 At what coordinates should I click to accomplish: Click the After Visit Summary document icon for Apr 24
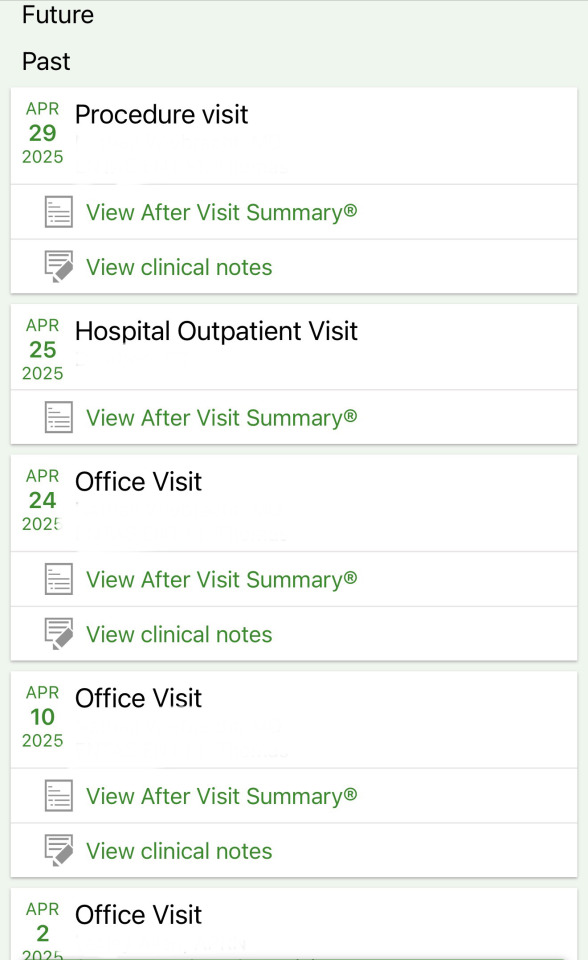point(59,579)
